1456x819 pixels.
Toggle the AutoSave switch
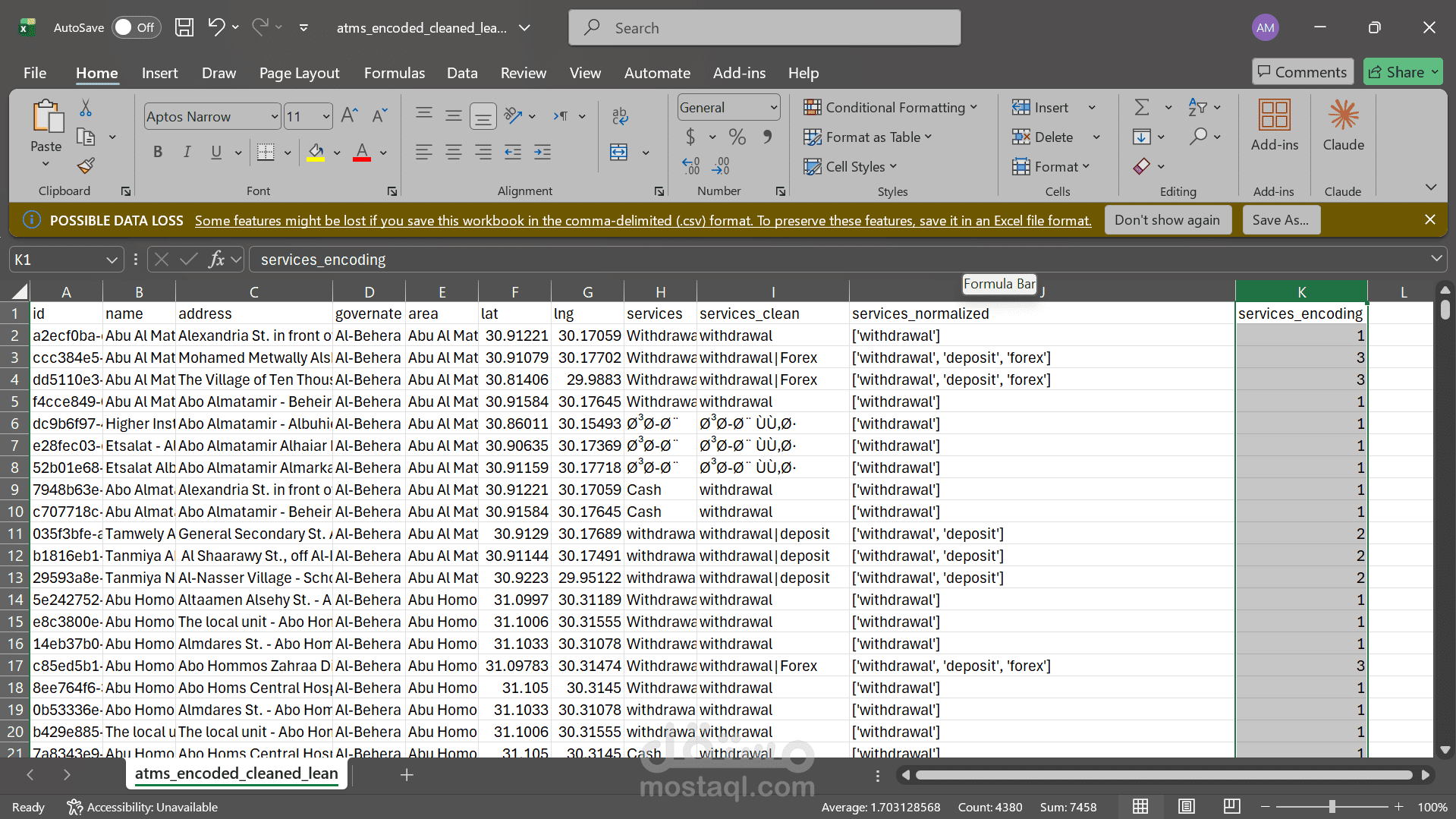[x=137, y=27]
